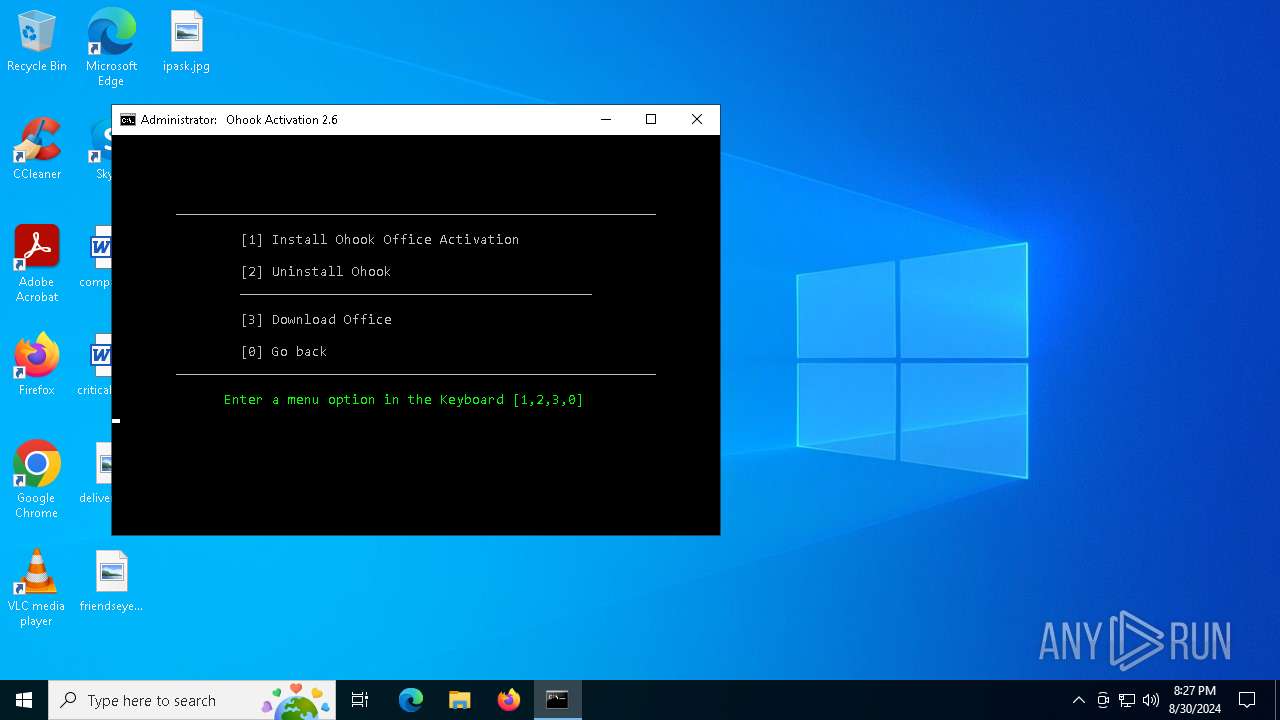Image resolution: width=1280 pixels, height=720 pixels.
Task: Click the '[1] Install Ohook Office Activation' line
Action: pos(380,240)
